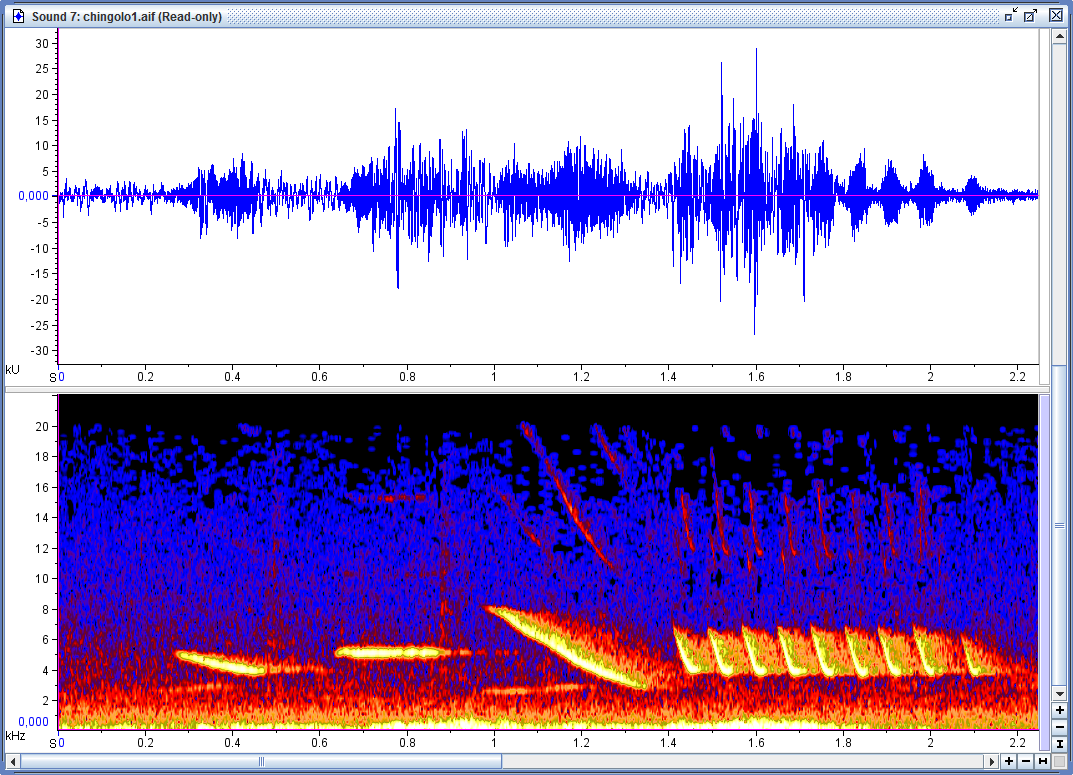Reset horizontal zoom to show whole sound
This screenshot has width=1073, height=775.
1043,762
